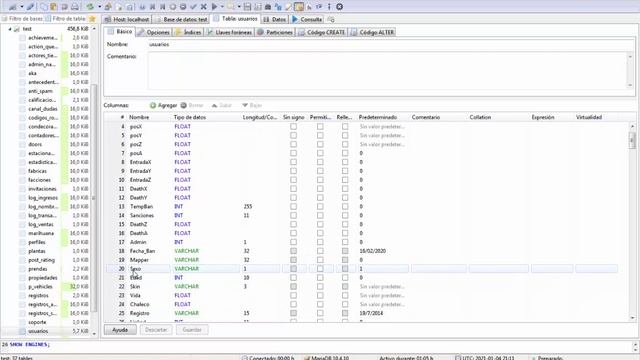Toggle Sin signo checkbox for TempBan
Screen dimensions: 640x360
(x=293, y=207)
